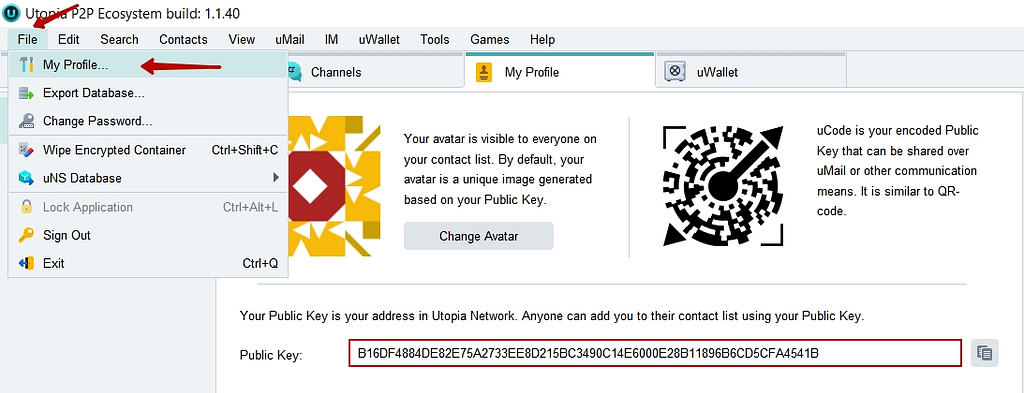Click the "Public Key:" label
Image resolution: width=1024 pixels, height=393 pixels.
[271, 356]
